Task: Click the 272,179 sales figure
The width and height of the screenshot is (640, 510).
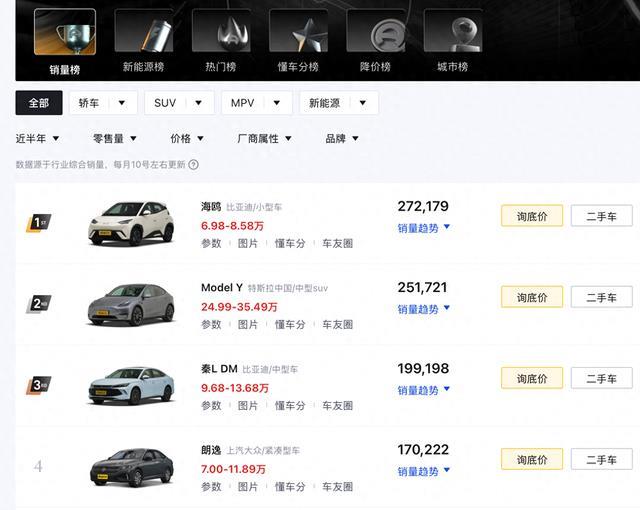Action: pos(423,206)
